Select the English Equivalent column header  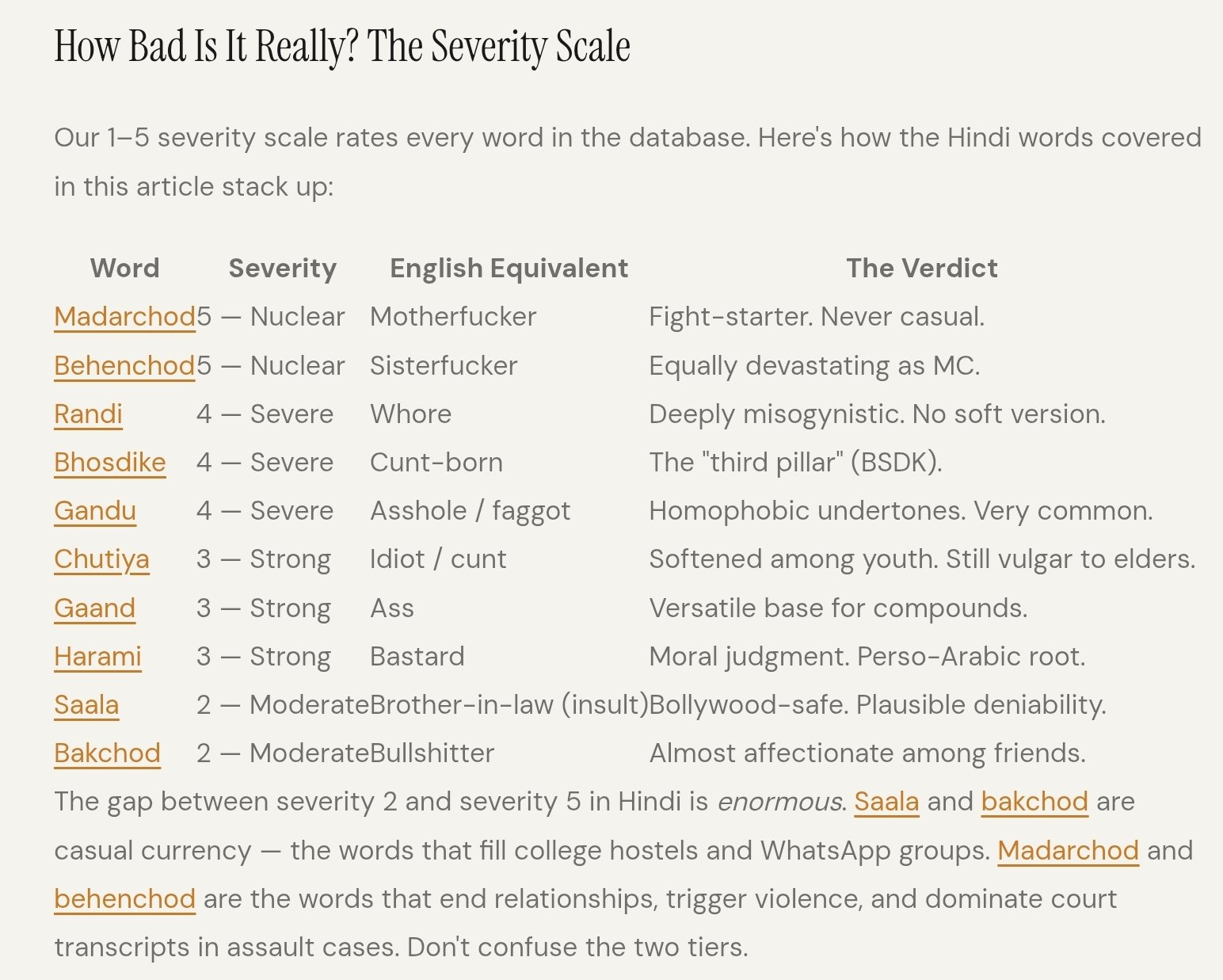[x=509, y=268]
